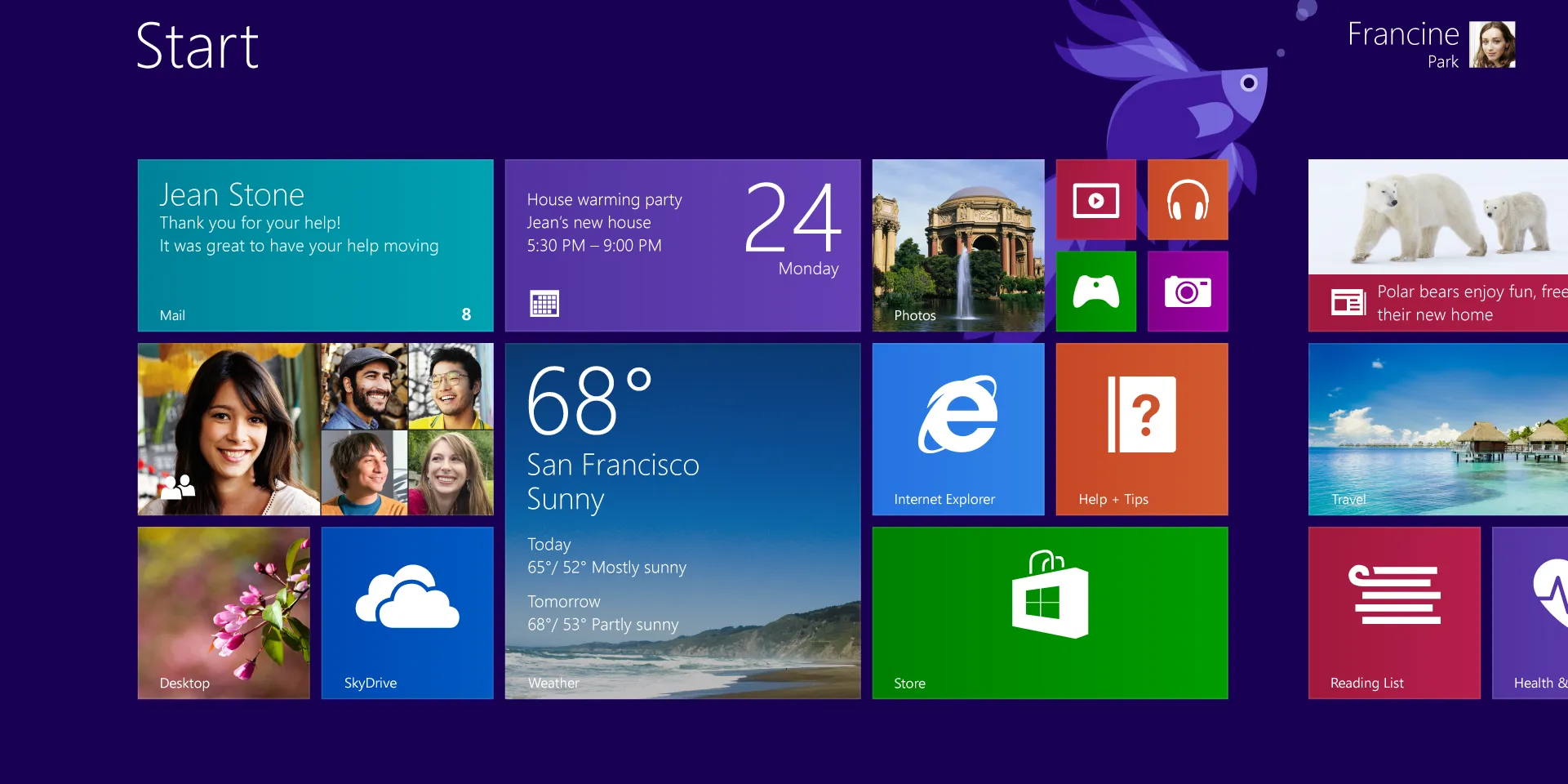Open the Desktop tile
This screenshot has height=784, width=1568.
224,612
